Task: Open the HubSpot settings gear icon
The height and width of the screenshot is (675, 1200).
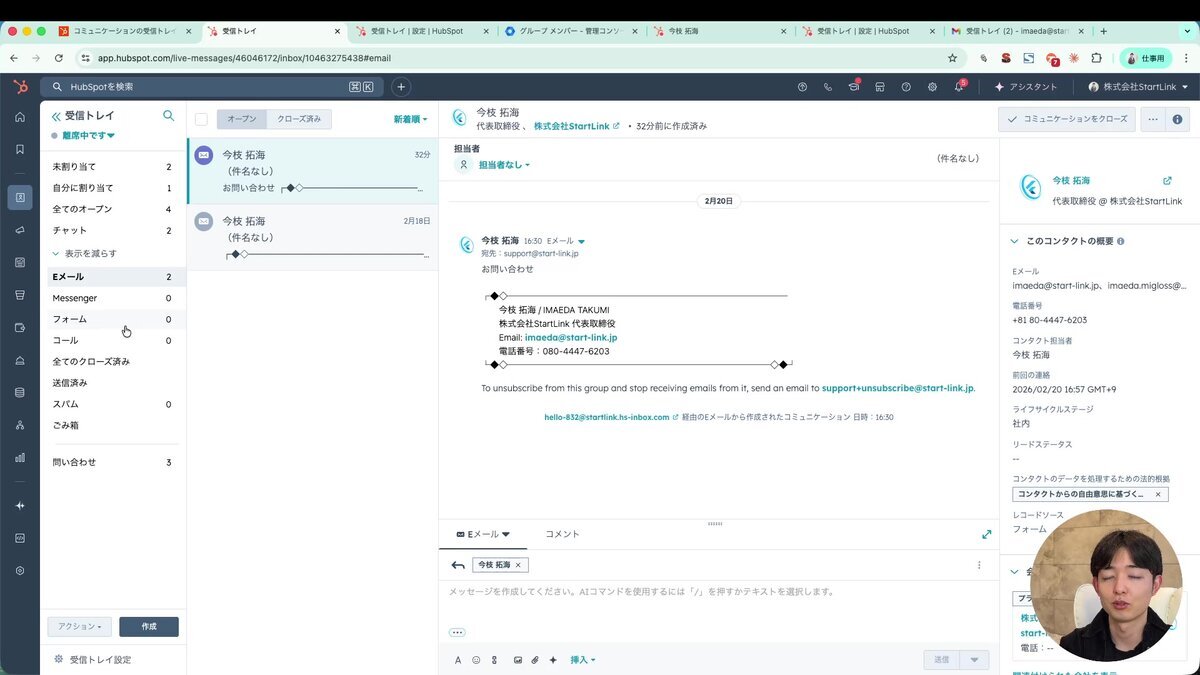Action: (932, 88)
